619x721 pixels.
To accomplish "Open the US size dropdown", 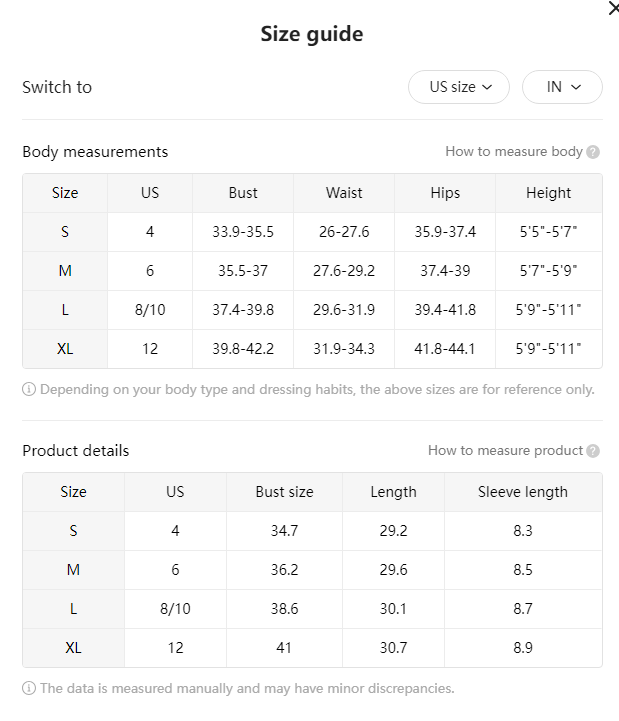I will pyautogui.click(x=459, y=87).
